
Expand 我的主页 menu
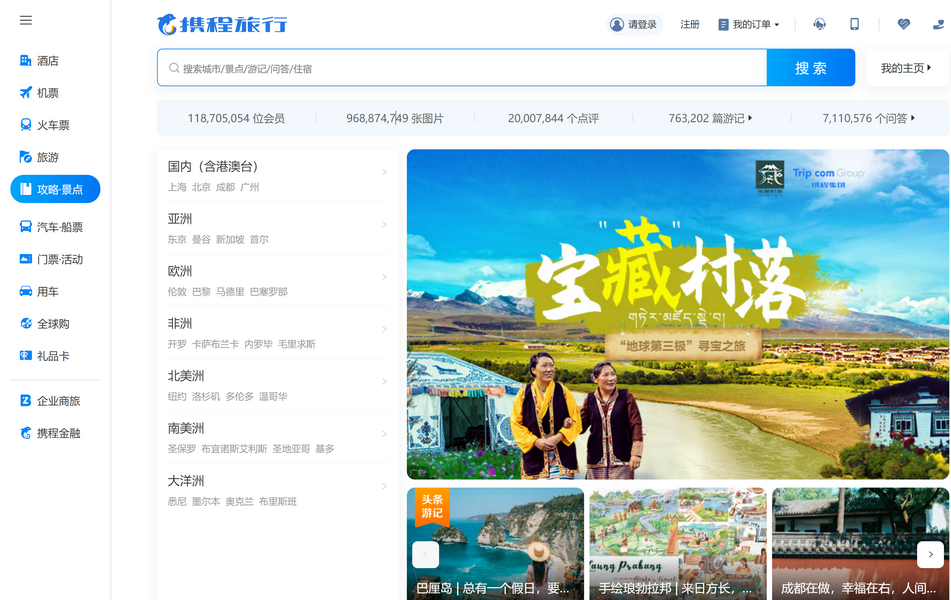(x=906, y=68)
